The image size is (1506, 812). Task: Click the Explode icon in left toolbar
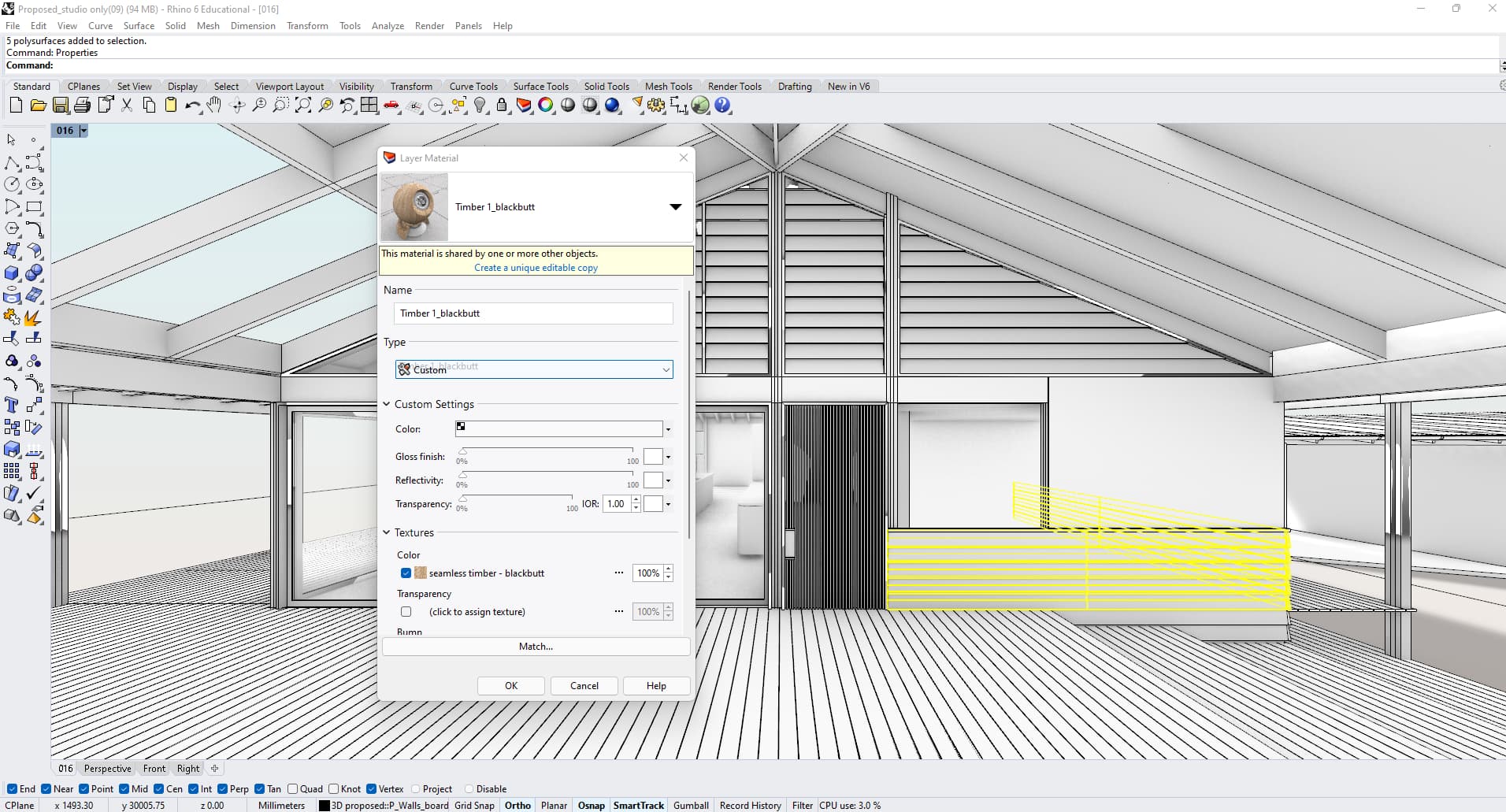coord(32,317)
